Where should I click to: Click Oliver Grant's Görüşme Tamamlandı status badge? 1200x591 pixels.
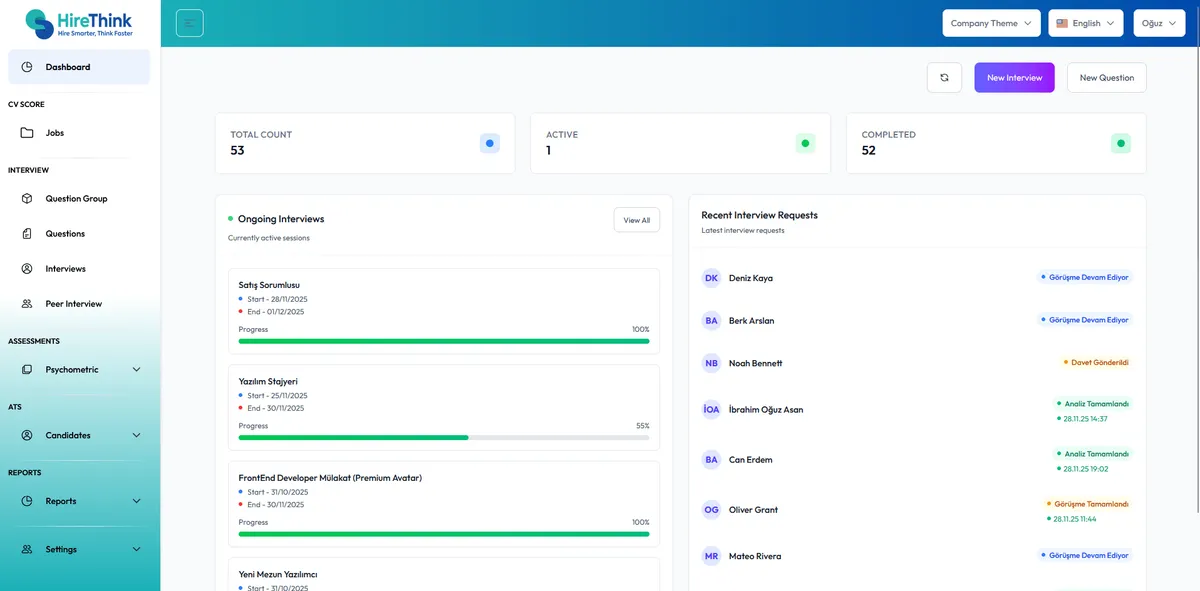tap(1088, 504)
